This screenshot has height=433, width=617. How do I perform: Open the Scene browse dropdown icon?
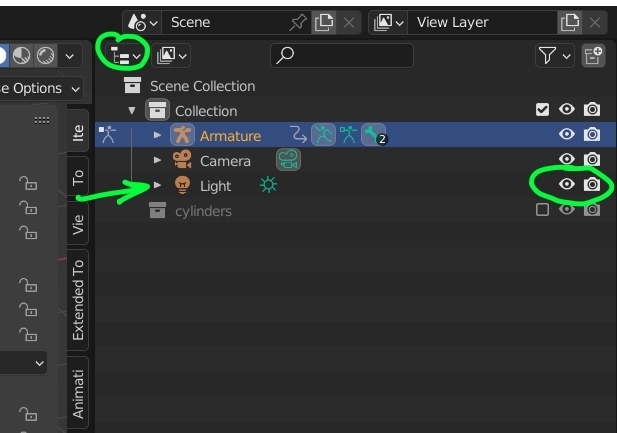pyautogui.click(x=142, y=22)
